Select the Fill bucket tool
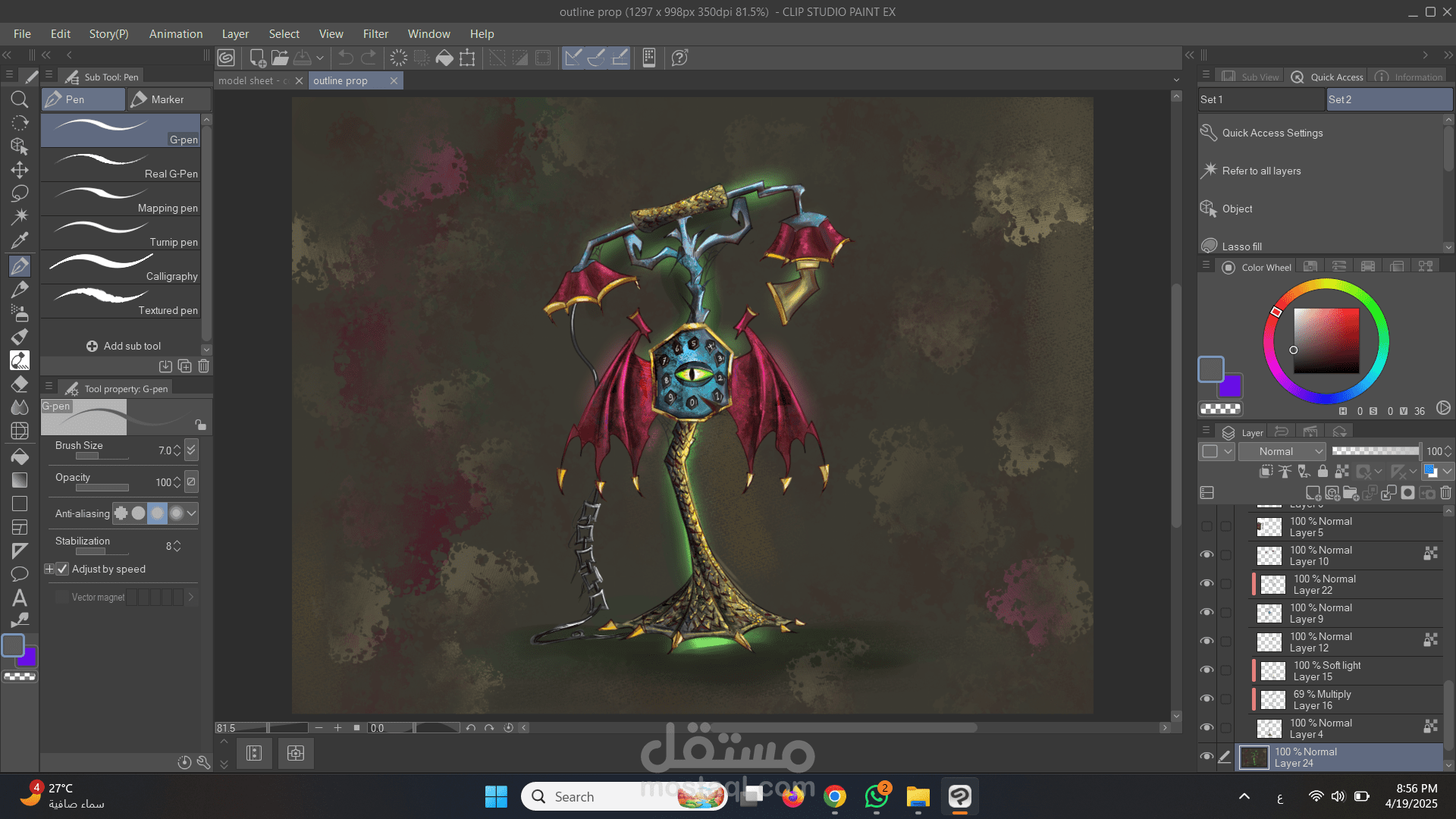 (x=20, y=457)
